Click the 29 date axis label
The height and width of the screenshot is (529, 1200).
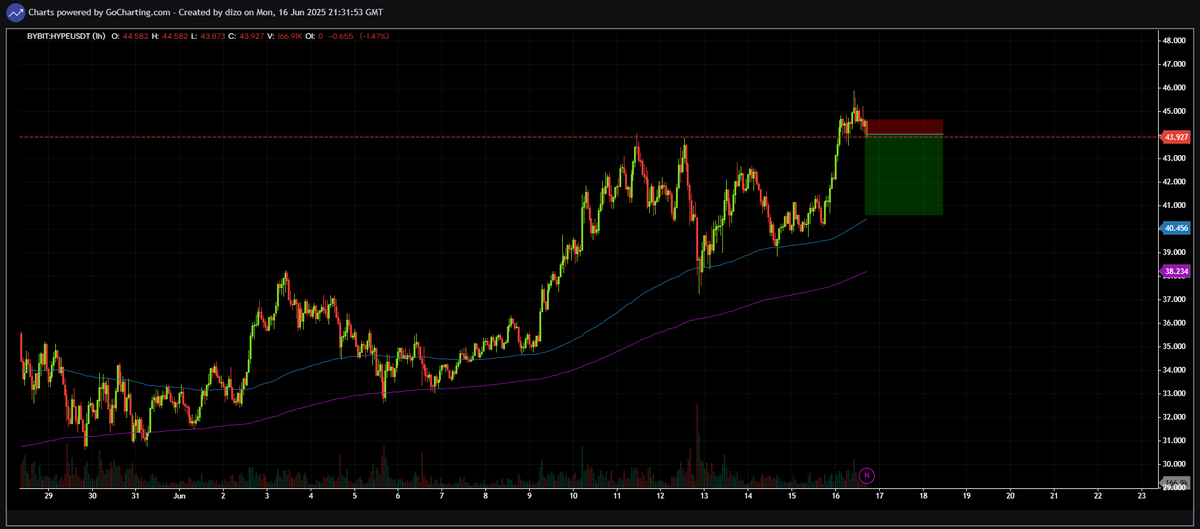(48, 495)
